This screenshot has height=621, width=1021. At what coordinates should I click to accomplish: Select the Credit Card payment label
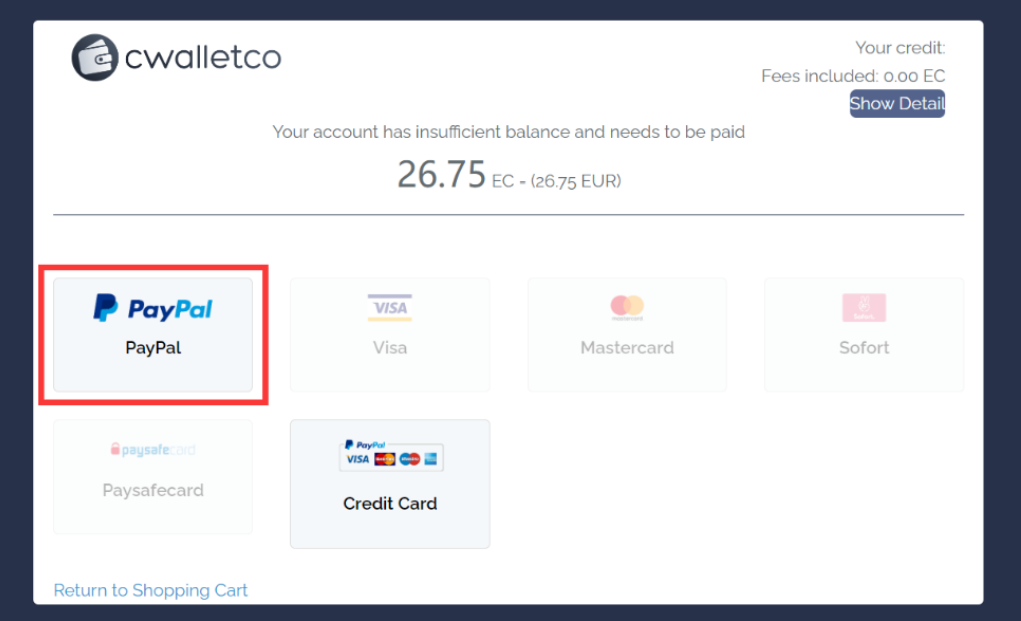390,503
